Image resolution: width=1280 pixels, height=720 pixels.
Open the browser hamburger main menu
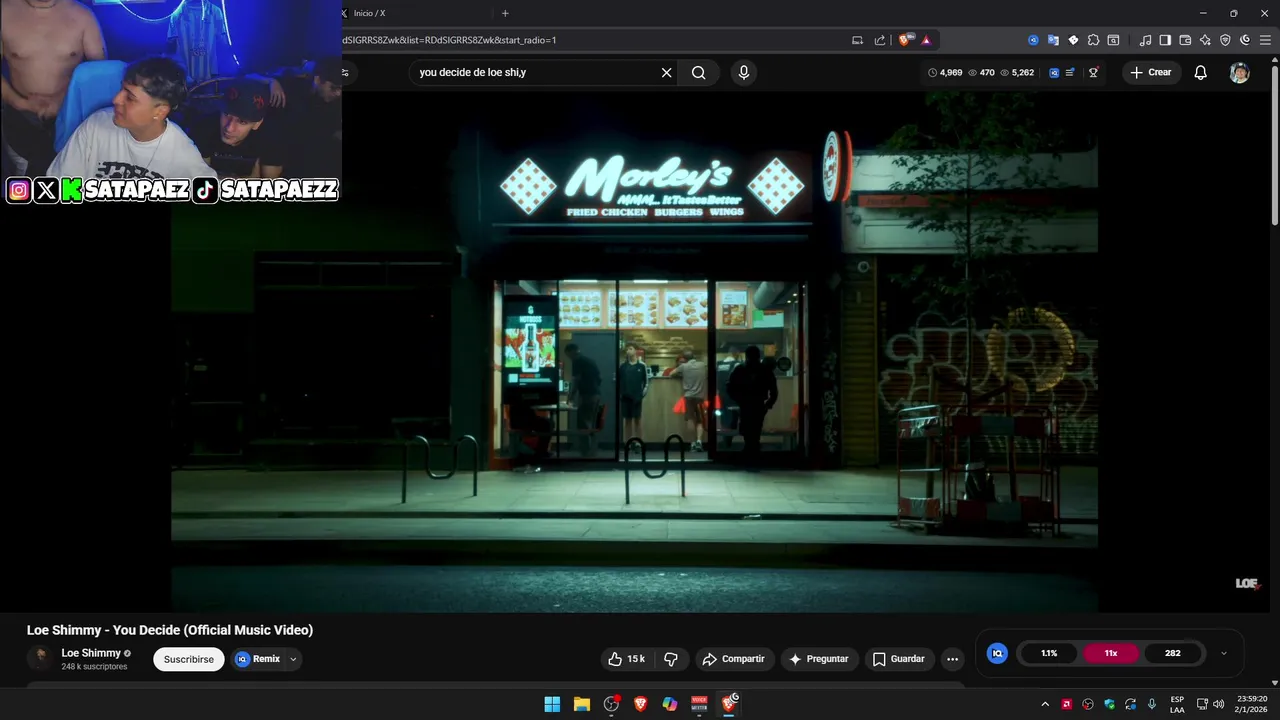coord(1265,40)
